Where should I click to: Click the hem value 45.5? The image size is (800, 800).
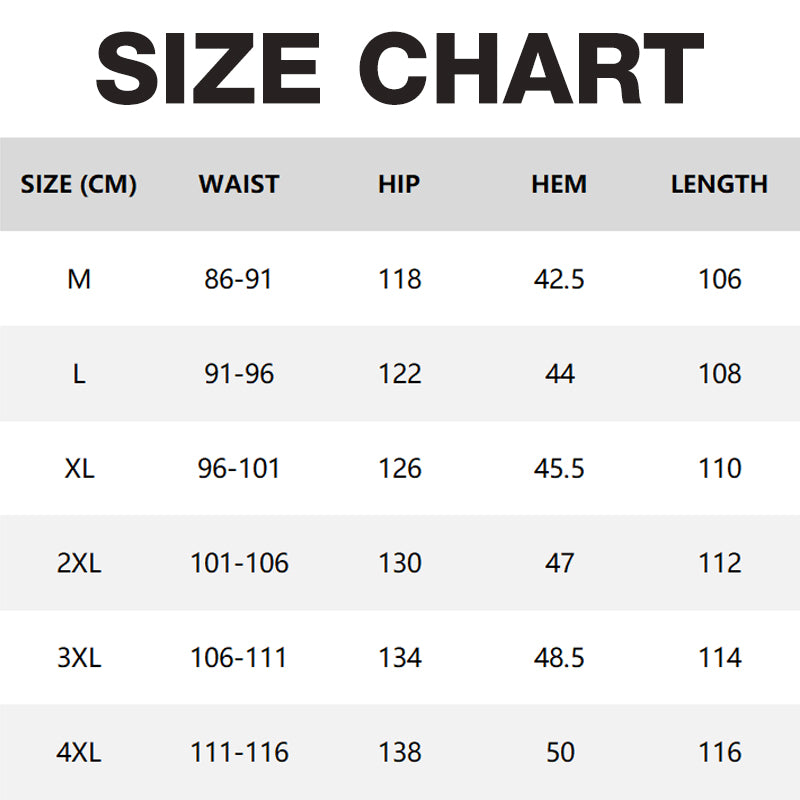[x=559, y=468]
